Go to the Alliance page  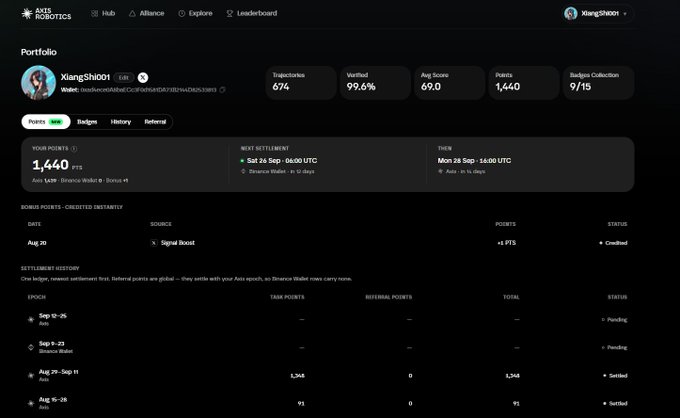[x=147, y=13]
